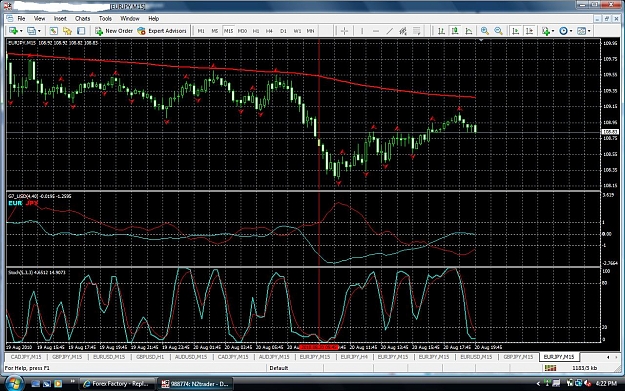Switch to NZtrader taskbar window
This screenshot has width=625, height=391.
[x=195, y=384]
